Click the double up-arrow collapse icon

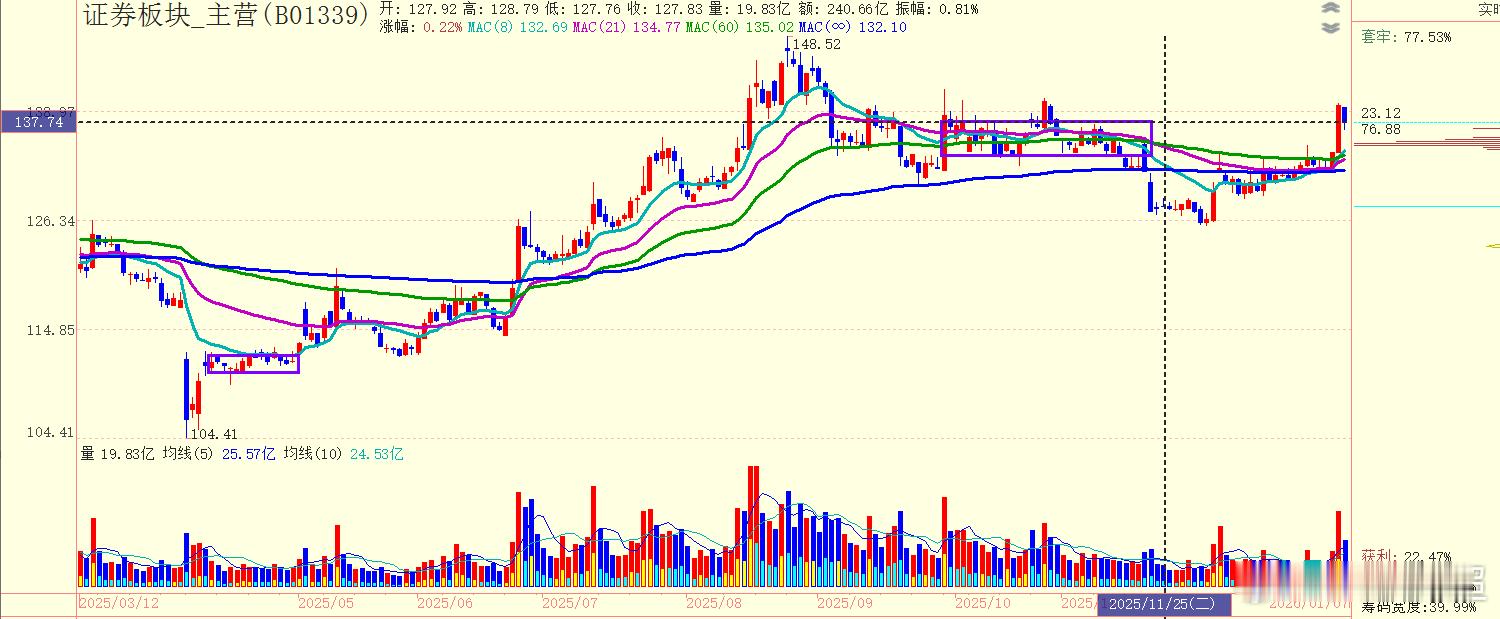point(1330,8)
